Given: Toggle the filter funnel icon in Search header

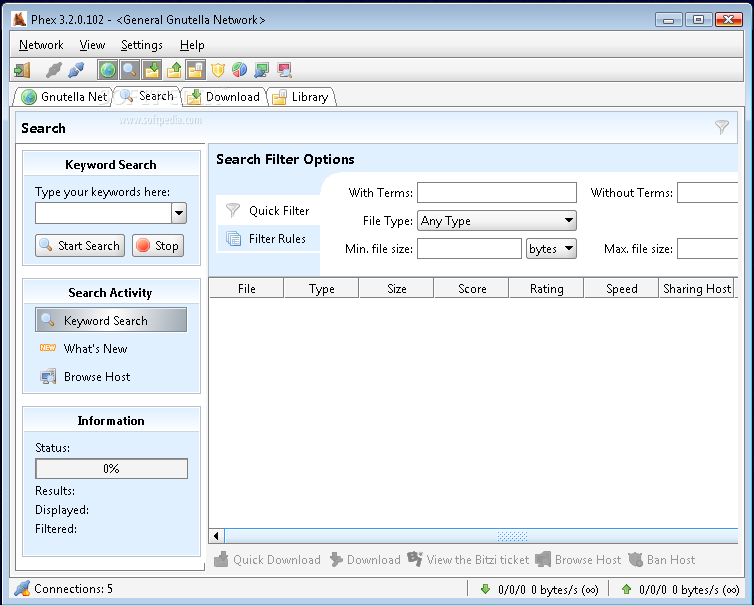Looking at the screenshot, I should pyautogui.click(x=721, y=127).
